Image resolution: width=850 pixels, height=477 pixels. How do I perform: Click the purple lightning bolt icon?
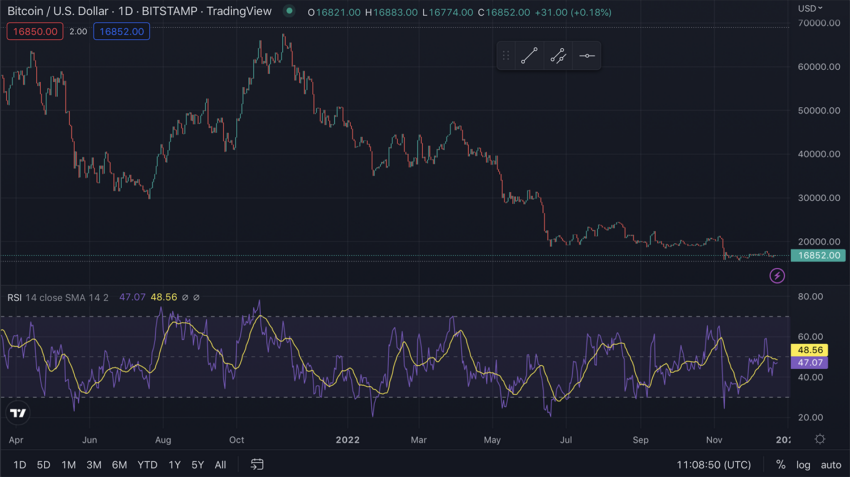[777, 276]
